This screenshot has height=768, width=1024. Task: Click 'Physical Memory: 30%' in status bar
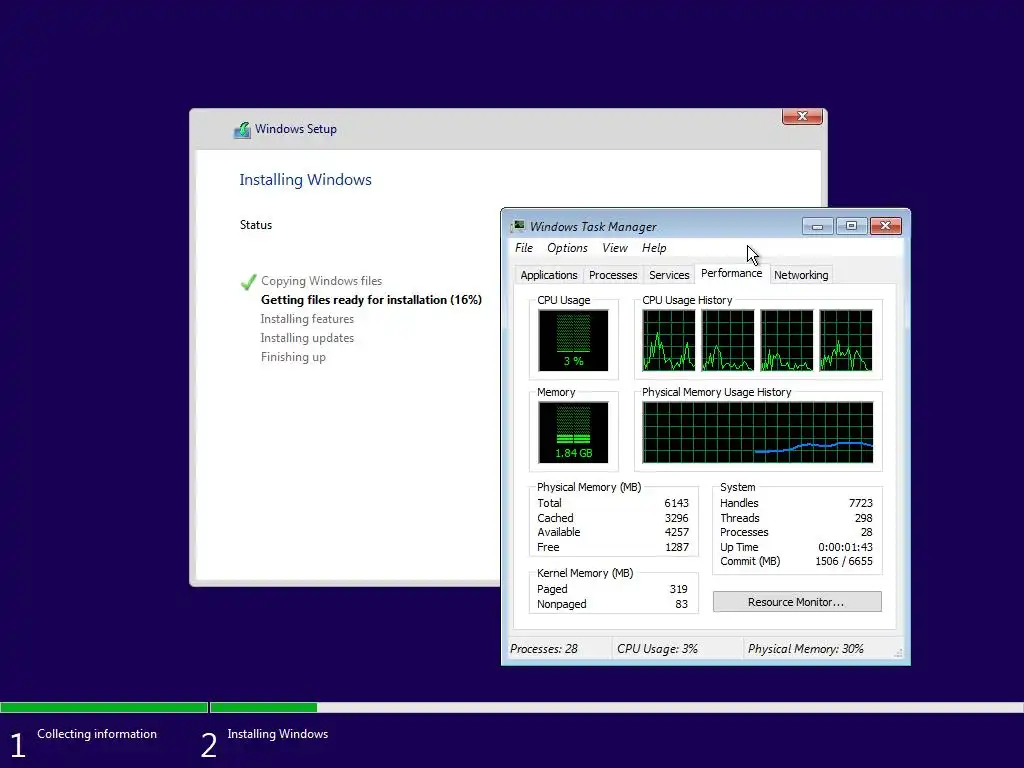(806, 649)
